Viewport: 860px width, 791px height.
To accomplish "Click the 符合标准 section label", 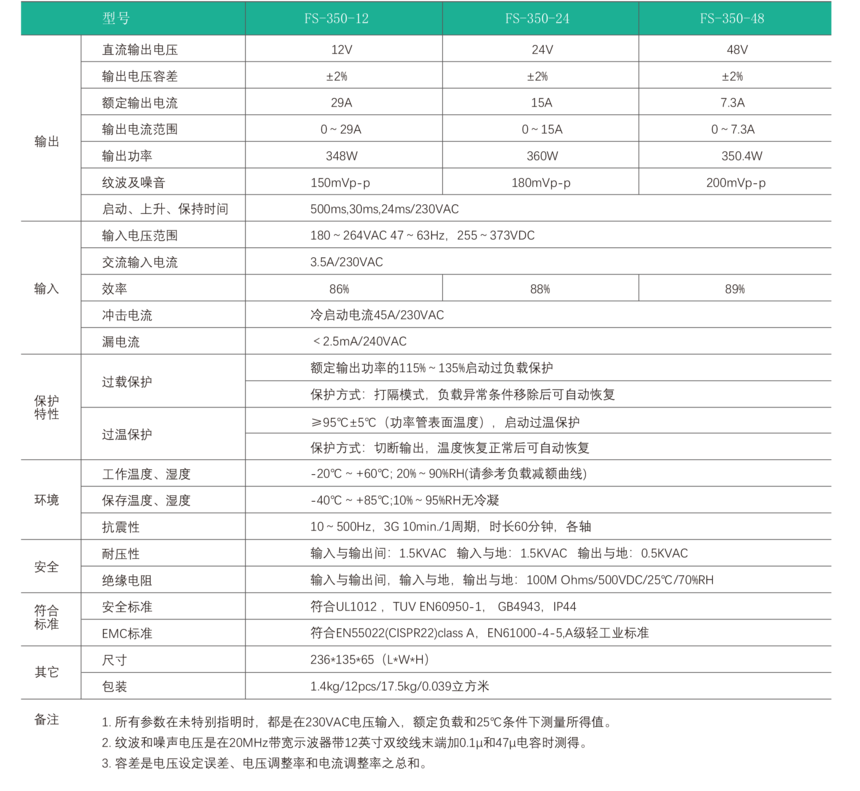I will [x=47, y=617].
